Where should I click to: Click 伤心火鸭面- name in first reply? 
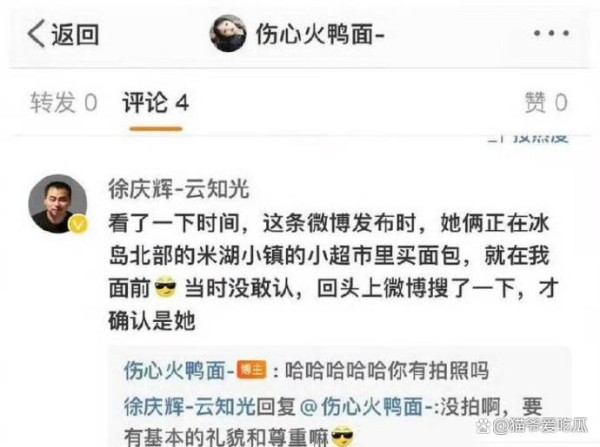coord(179,370)
